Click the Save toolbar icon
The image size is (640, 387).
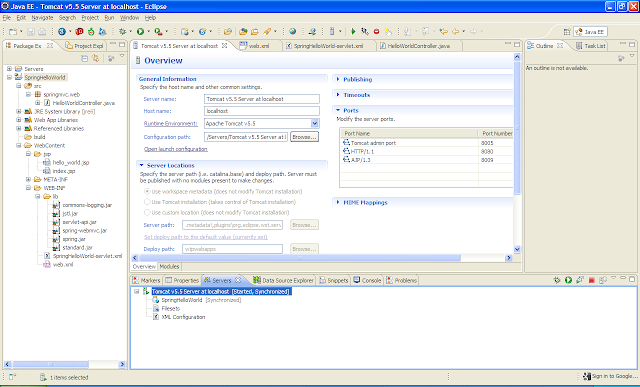tap(31, 31)
